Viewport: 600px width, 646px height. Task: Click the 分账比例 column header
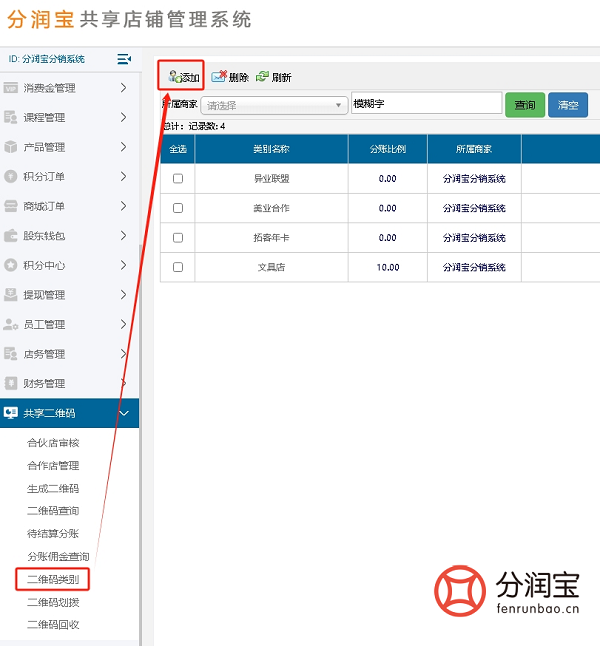click(388, 149)
